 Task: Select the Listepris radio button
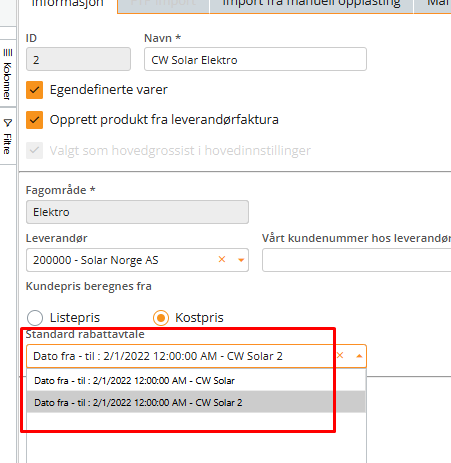[x=35, y=318]
